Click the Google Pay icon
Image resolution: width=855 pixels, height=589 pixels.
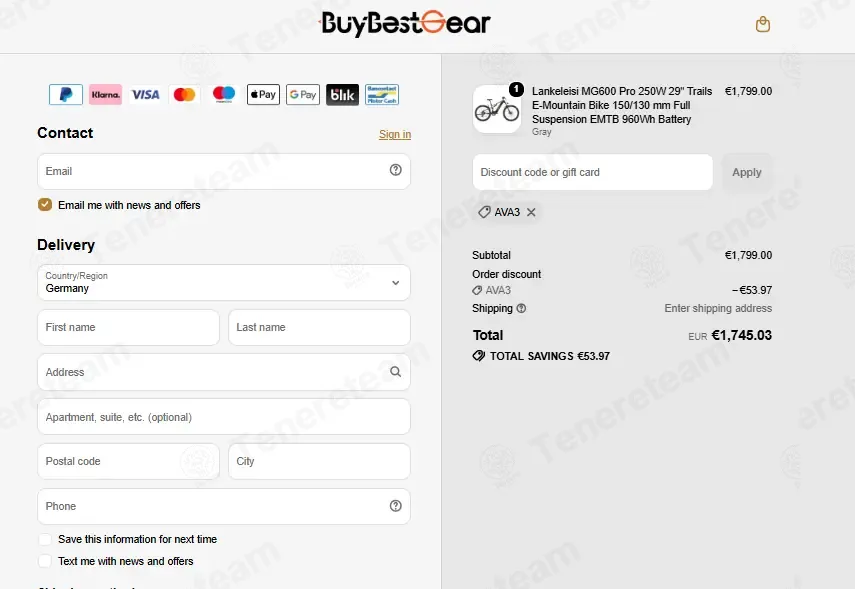pos(303,94)
